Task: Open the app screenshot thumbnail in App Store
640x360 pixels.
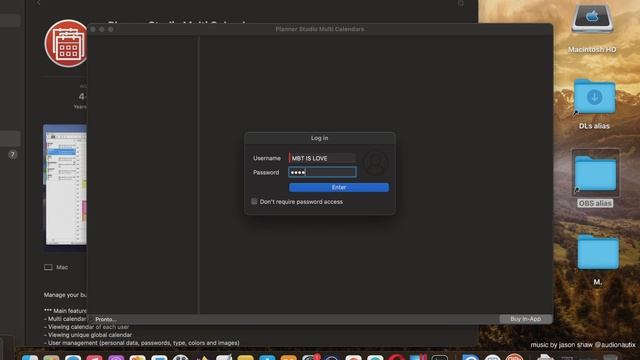Action: click(x=65, y=184)
